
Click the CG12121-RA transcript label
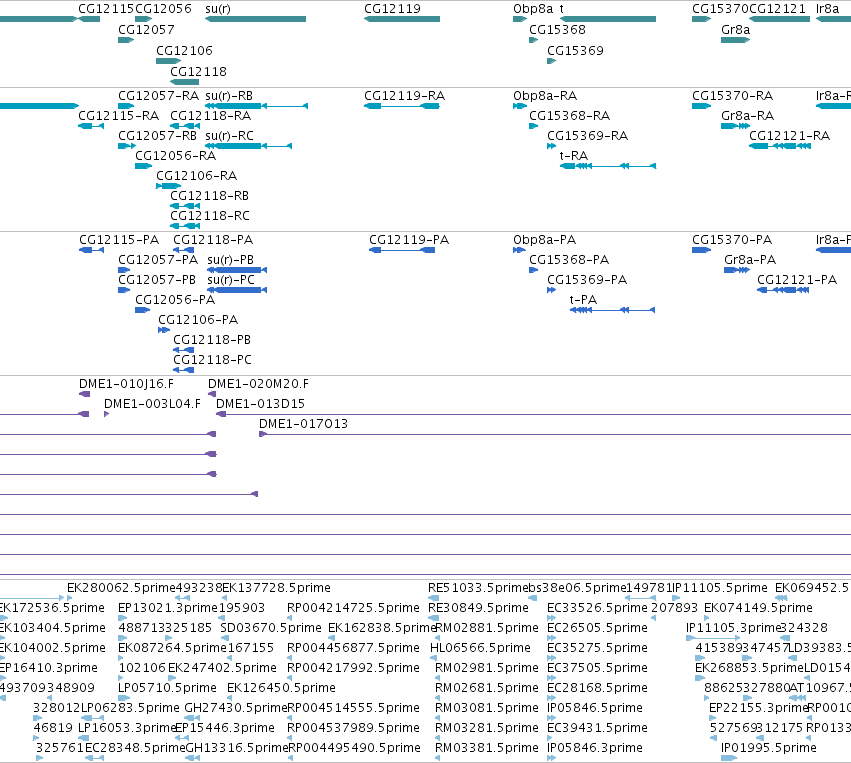tap(789, 136)
